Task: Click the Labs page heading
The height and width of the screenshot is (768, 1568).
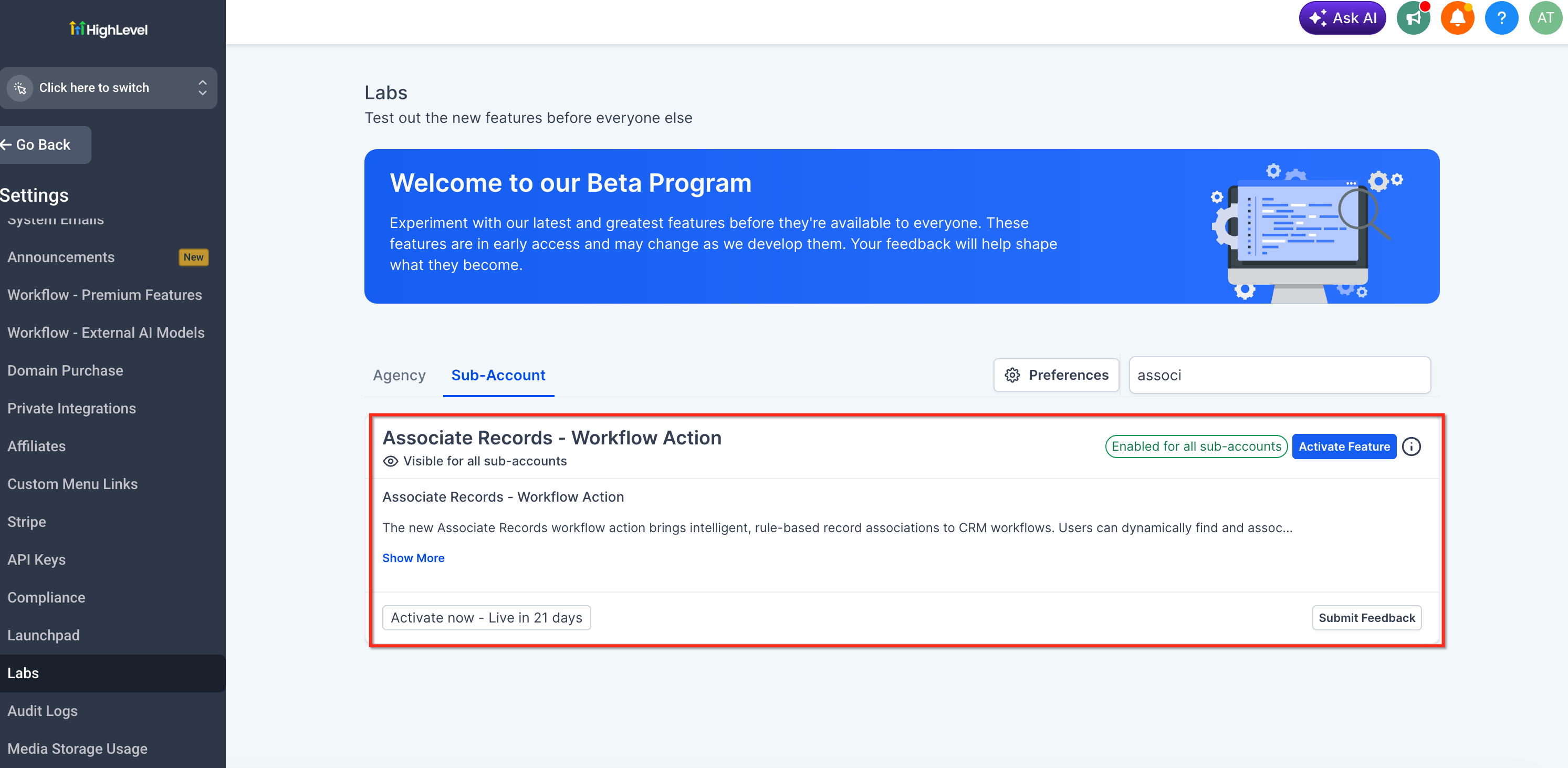Action: click(386, 92)
